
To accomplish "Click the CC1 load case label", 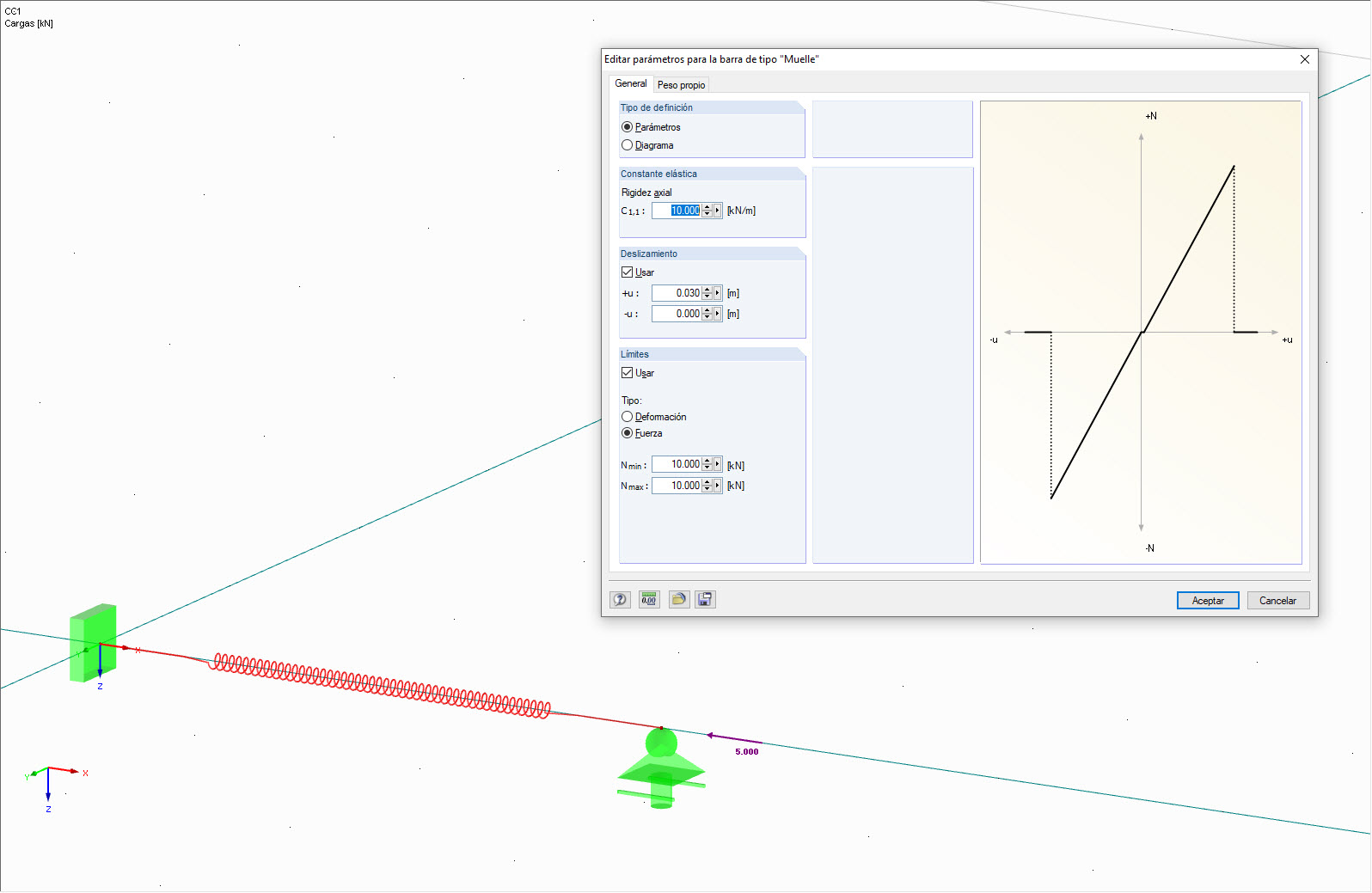I will 13,11.
